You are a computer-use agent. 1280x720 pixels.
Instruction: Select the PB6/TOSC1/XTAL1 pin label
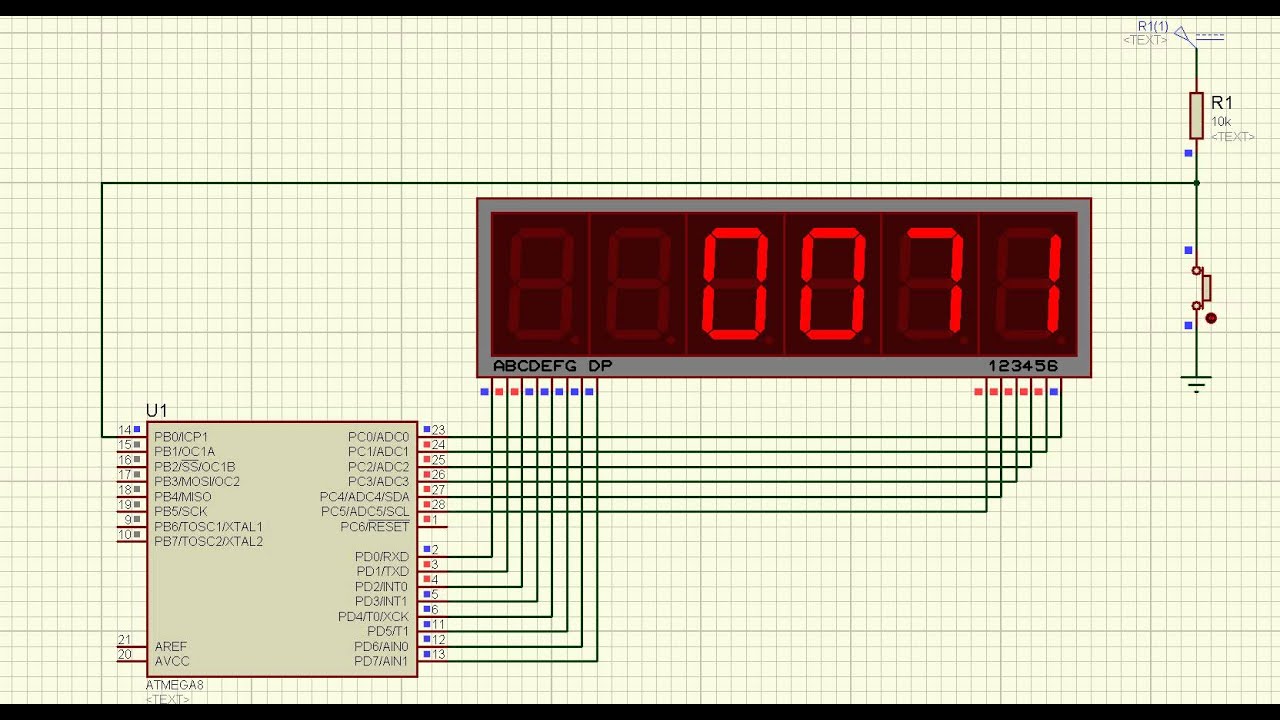tap(208, 527)
